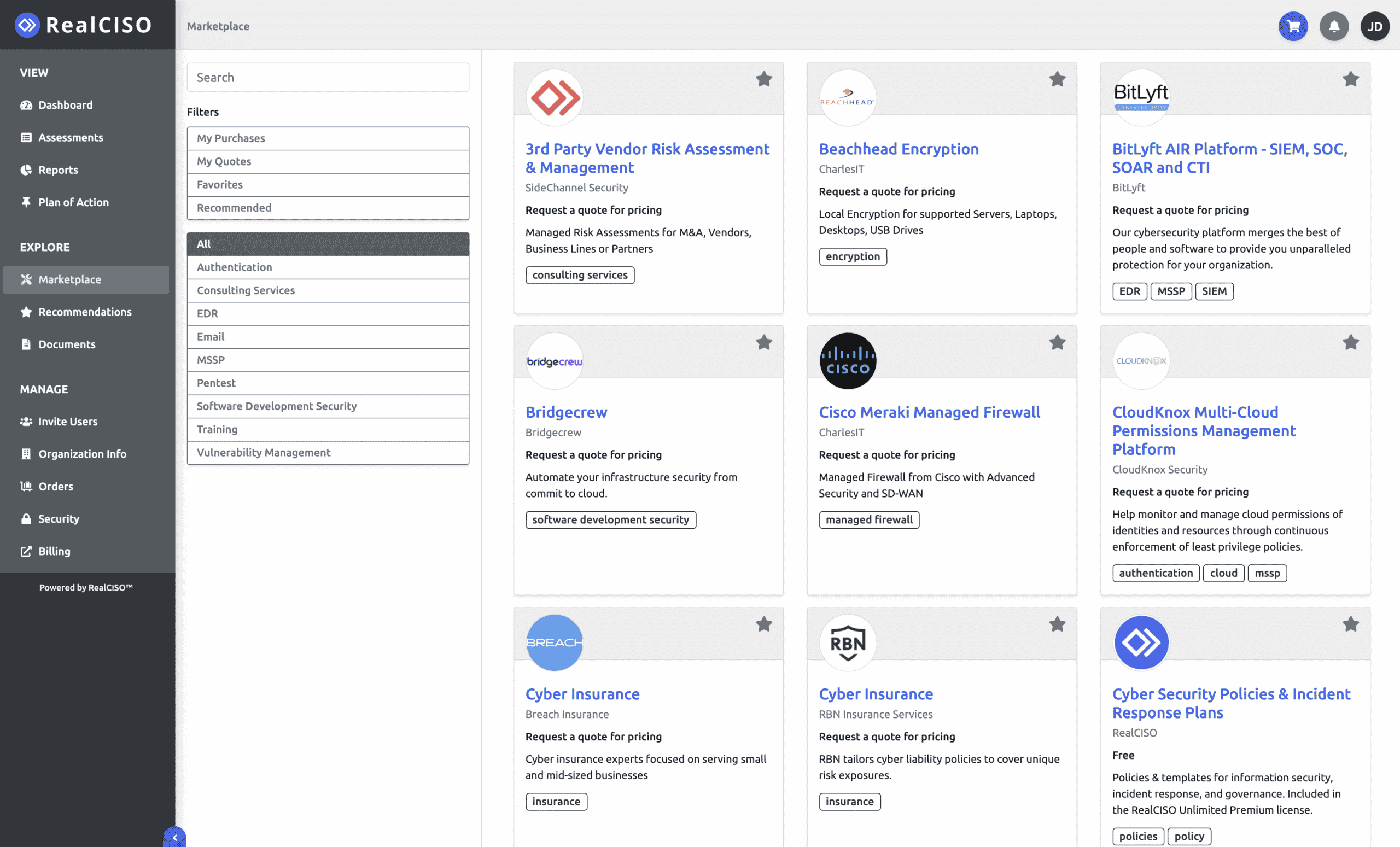
Task: Click the Cisco logo thumbnail
Action: (x=848, y=361)
